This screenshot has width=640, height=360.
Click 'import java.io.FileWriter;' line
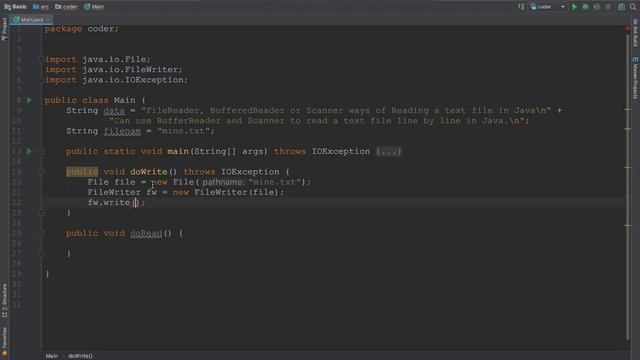[114, 69]
